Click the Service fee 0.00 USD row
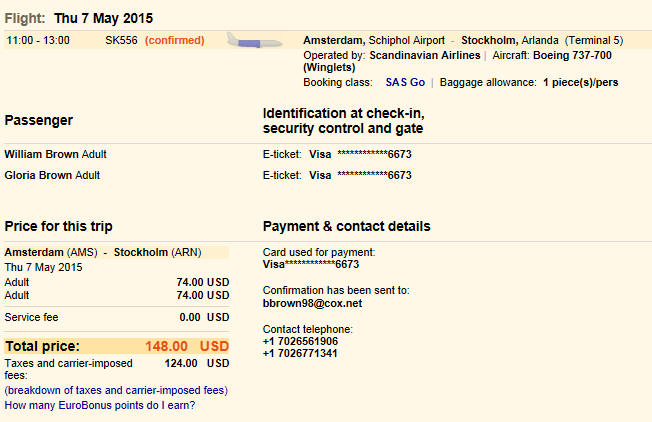This screenshot has width=652, height=422. pyautogui.click(x=117, y=317)
